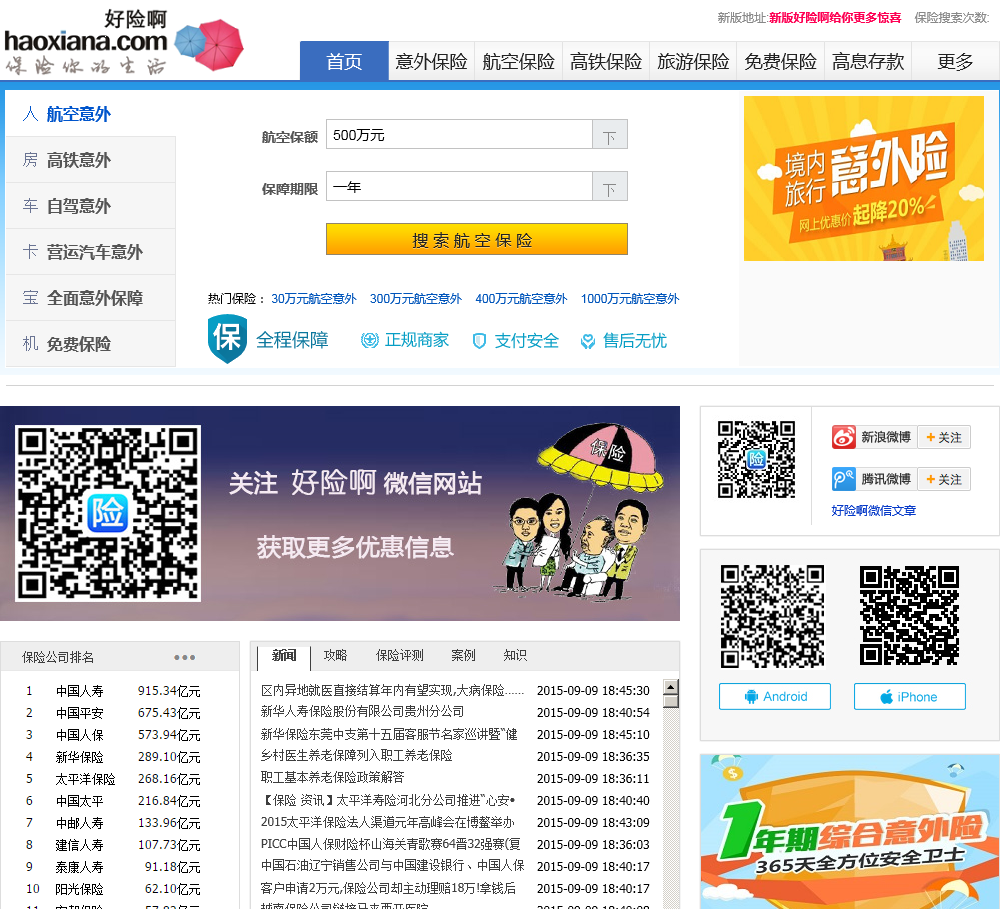1000x909 pixels.
Task: Open more options in 保险公司排名 header
Action: 184,657
